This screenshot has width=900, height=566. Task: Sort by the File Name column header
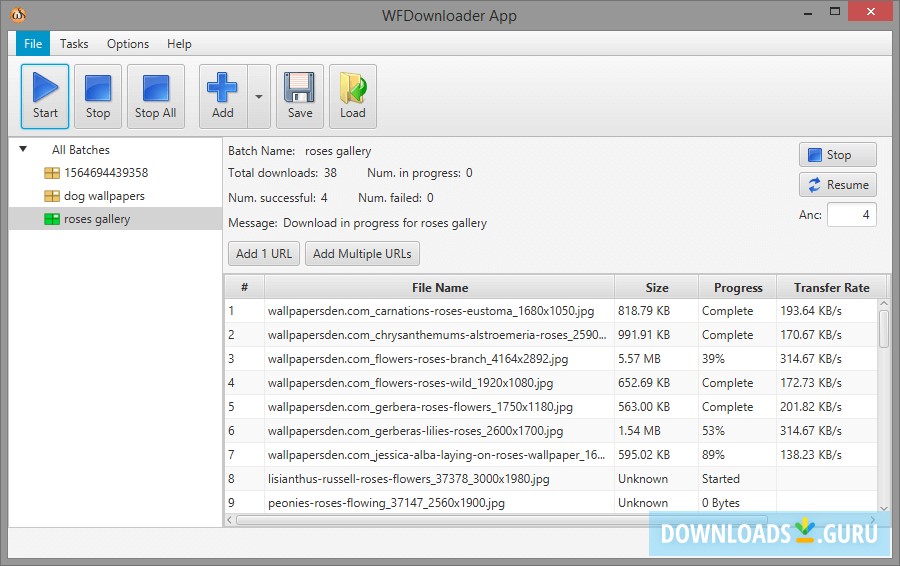[x=440, y=287]
